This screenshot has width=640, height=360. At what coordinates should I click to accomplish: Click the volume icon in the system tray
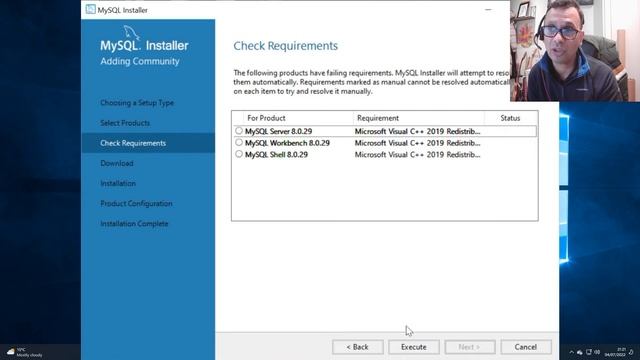[x=597, y=352]
